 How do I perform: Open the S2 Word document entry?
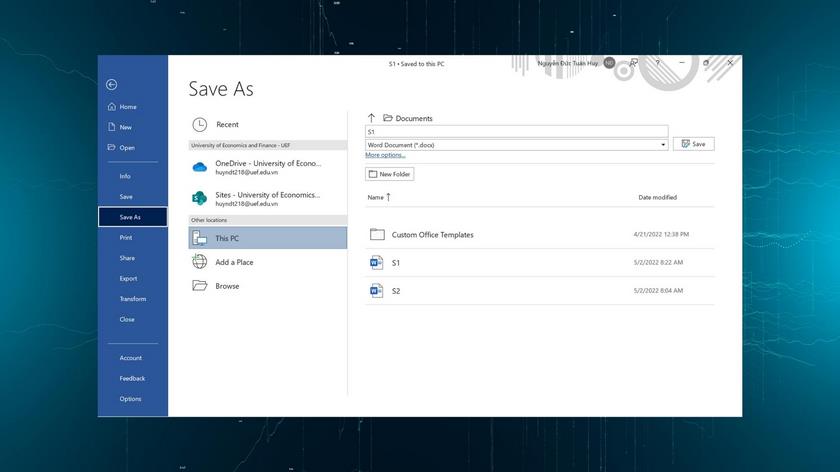[x=396, y=291]
